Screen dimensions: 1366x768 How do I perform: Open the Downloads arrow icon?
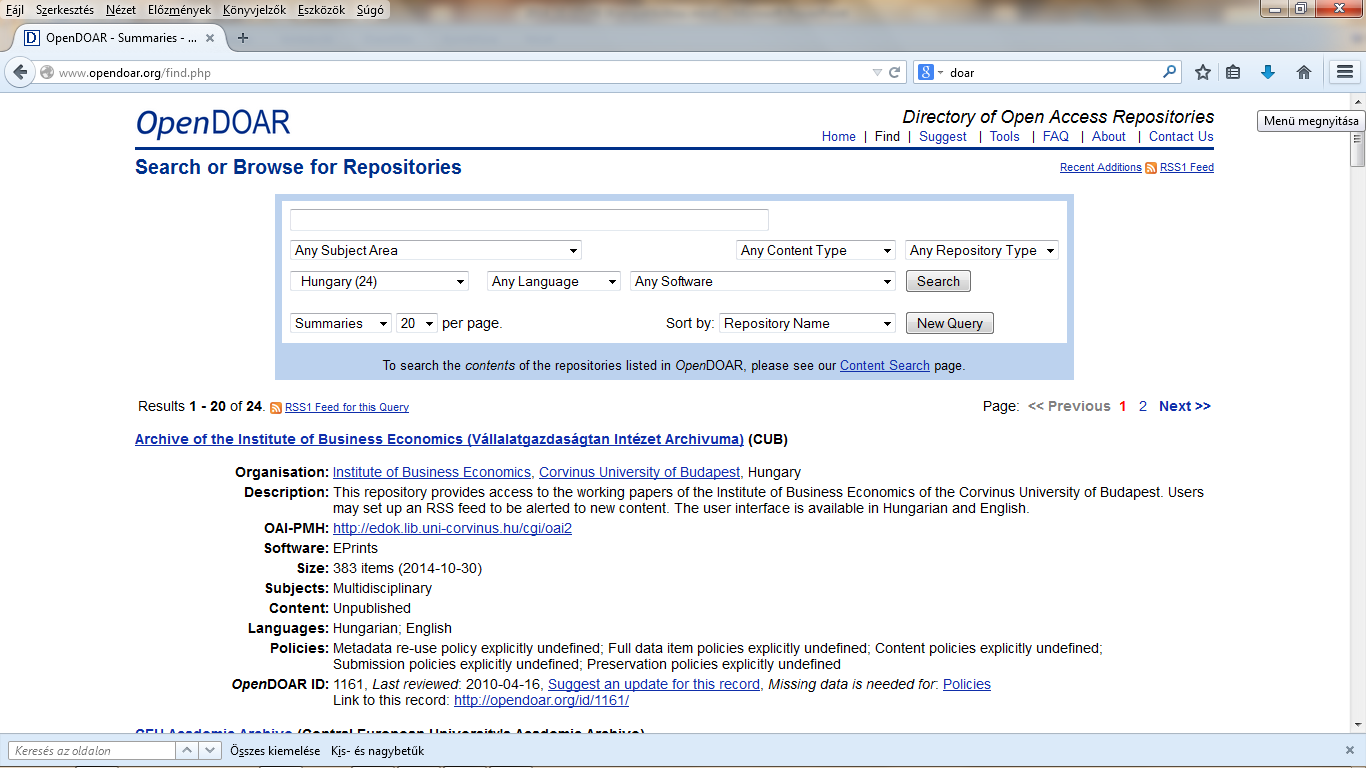(1268, 72)
